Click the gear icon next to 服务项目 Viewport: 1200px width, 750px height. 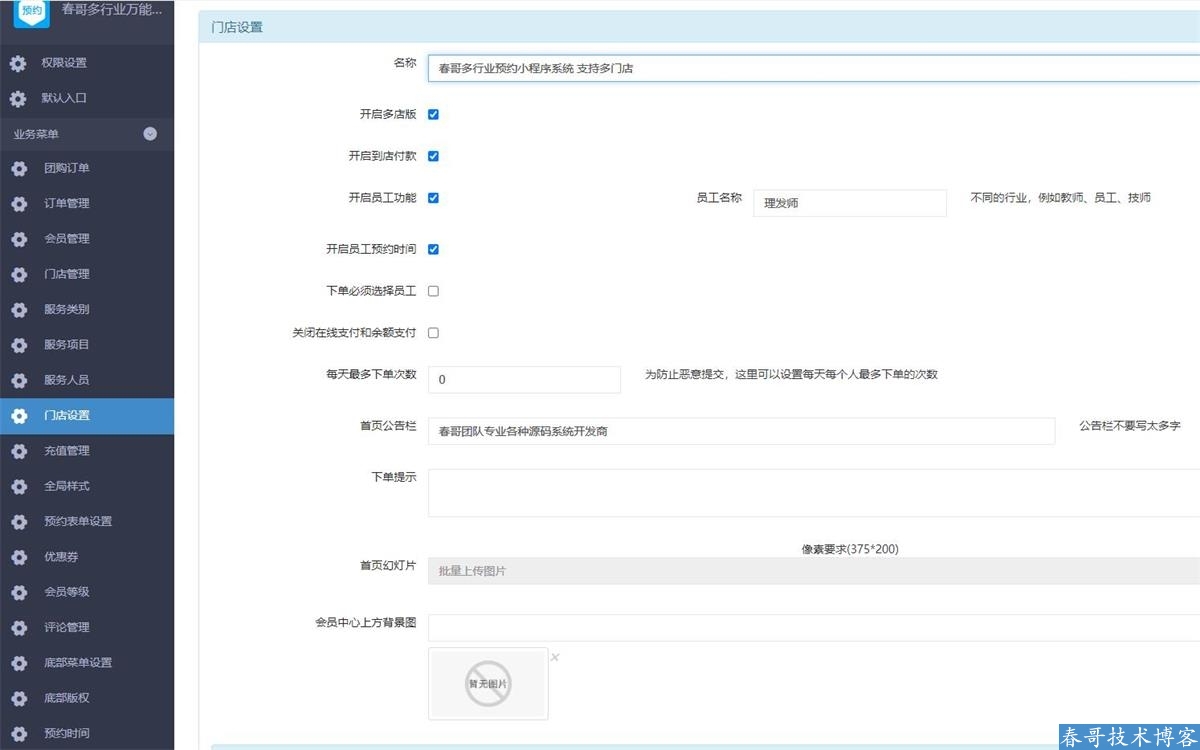point(18,345)
